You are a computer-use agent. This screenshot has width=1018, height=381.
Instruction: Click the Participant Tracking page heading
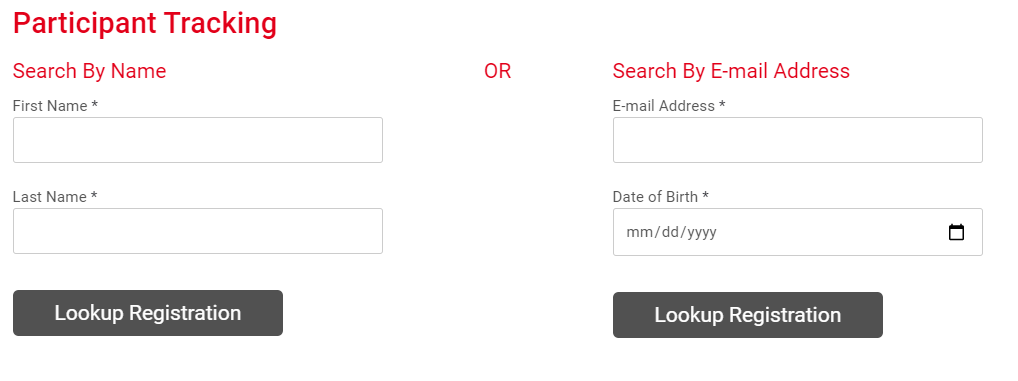145,24
